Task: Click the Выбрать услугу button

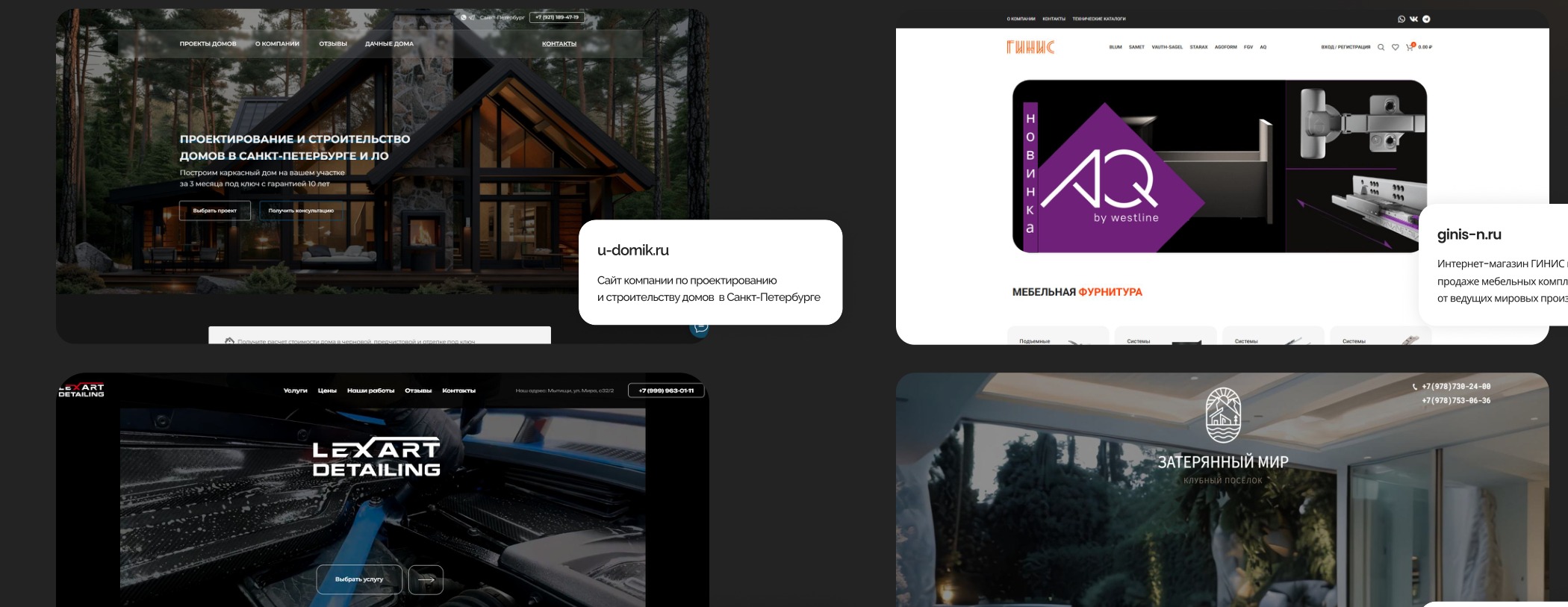Action: 359,579
